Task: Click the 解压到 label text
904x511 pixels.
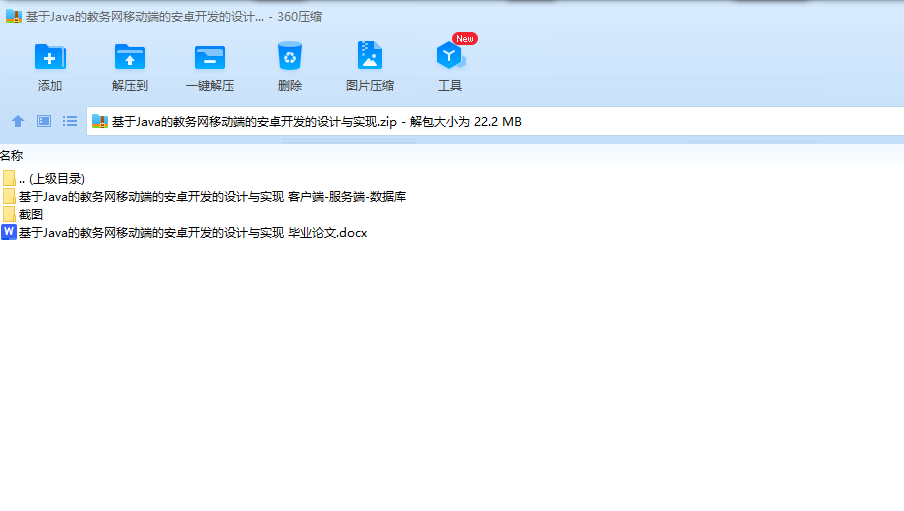Action: [x=130, y=86]
